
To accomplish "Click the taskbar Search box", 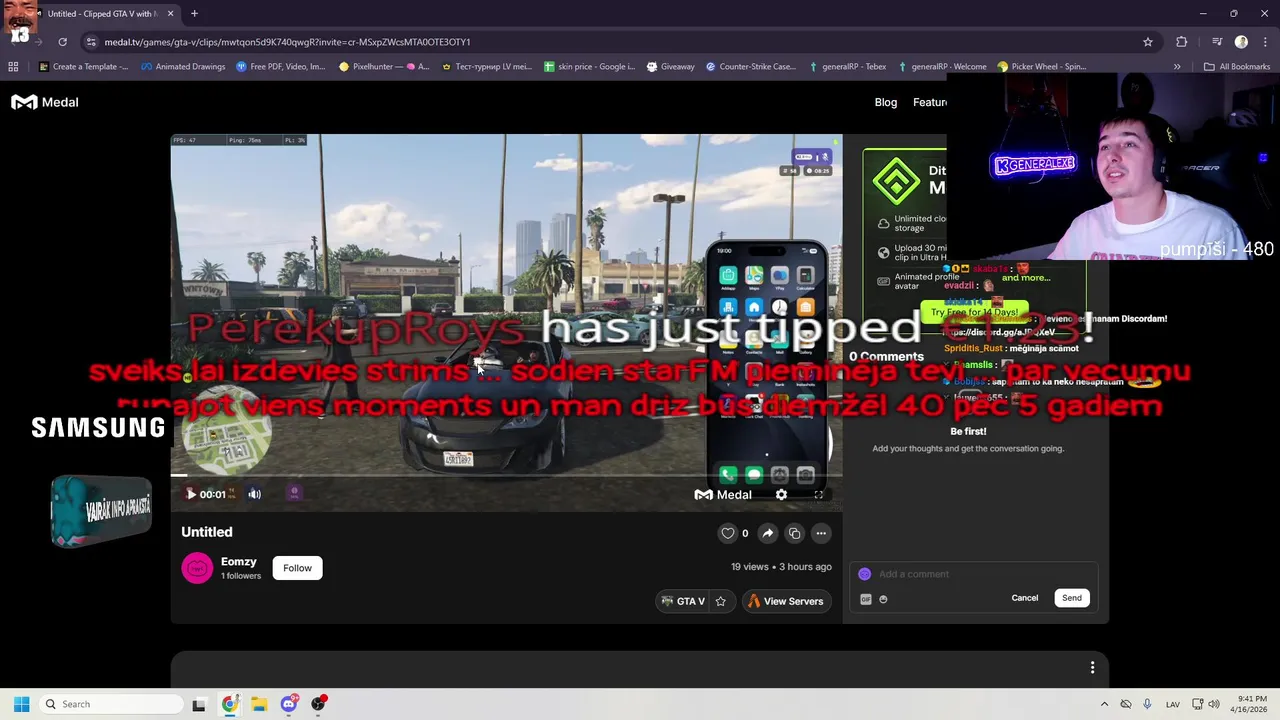I will click(109, 704).
